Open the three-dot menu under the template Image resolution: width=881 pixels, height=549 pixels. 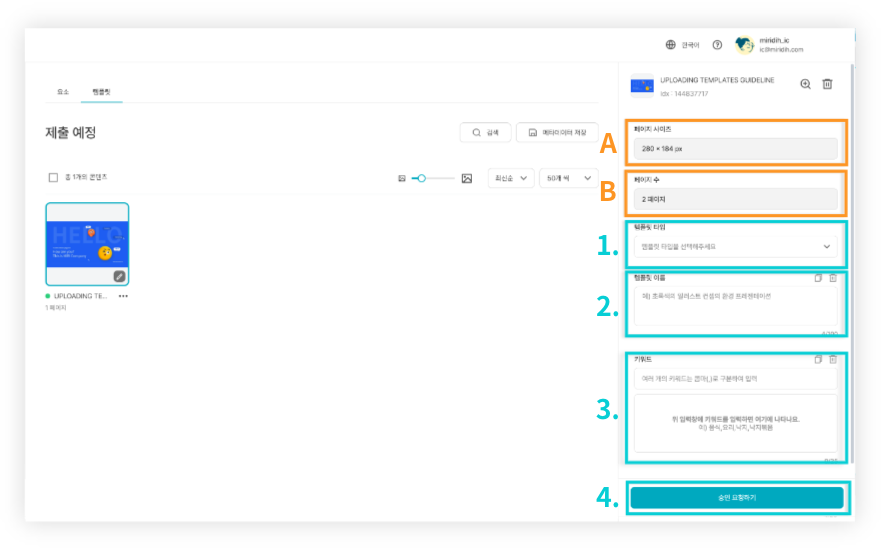[123, 296]
